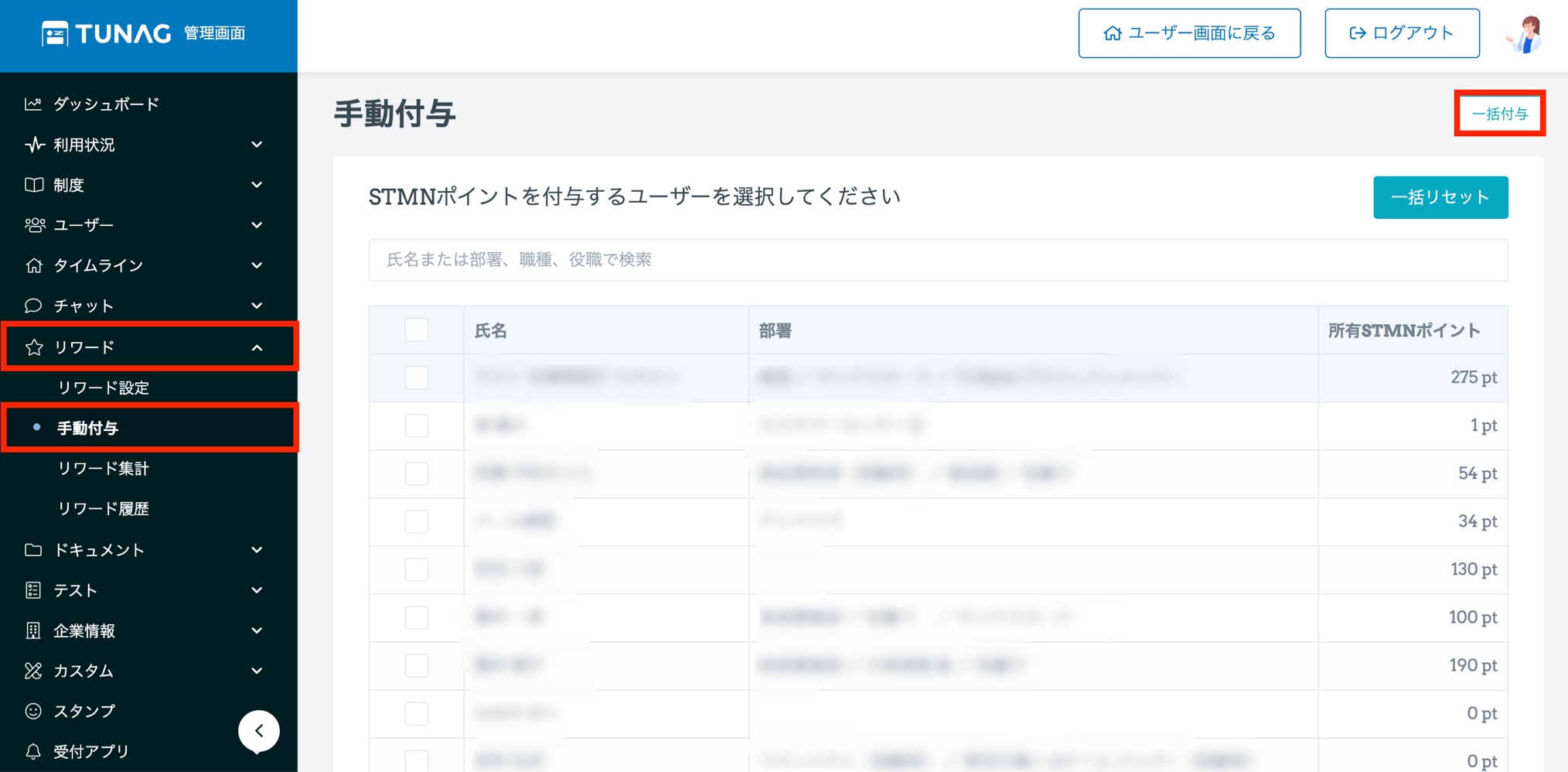Click the チャット speech bubble icon
Viewport: 1568px width, 772px height.
[33, 306]
